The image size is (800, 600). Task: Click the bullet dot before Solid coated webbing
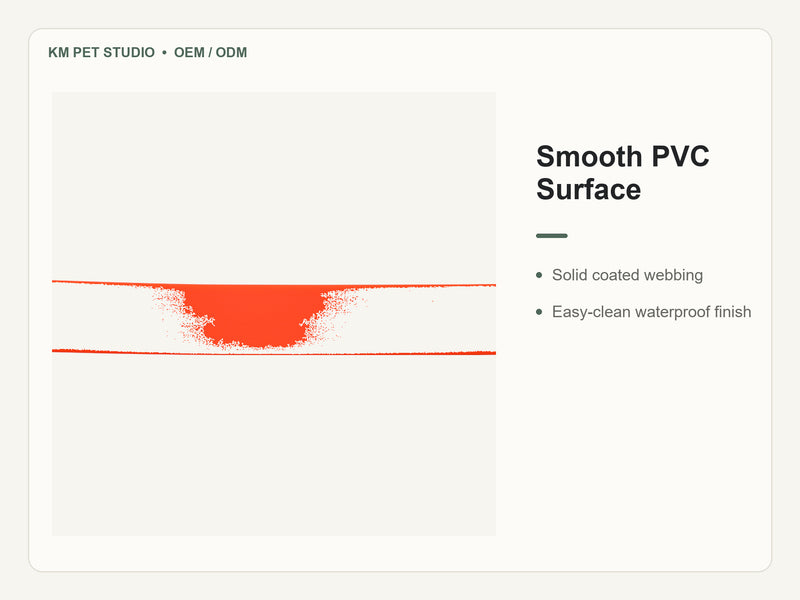click(539, 275)
